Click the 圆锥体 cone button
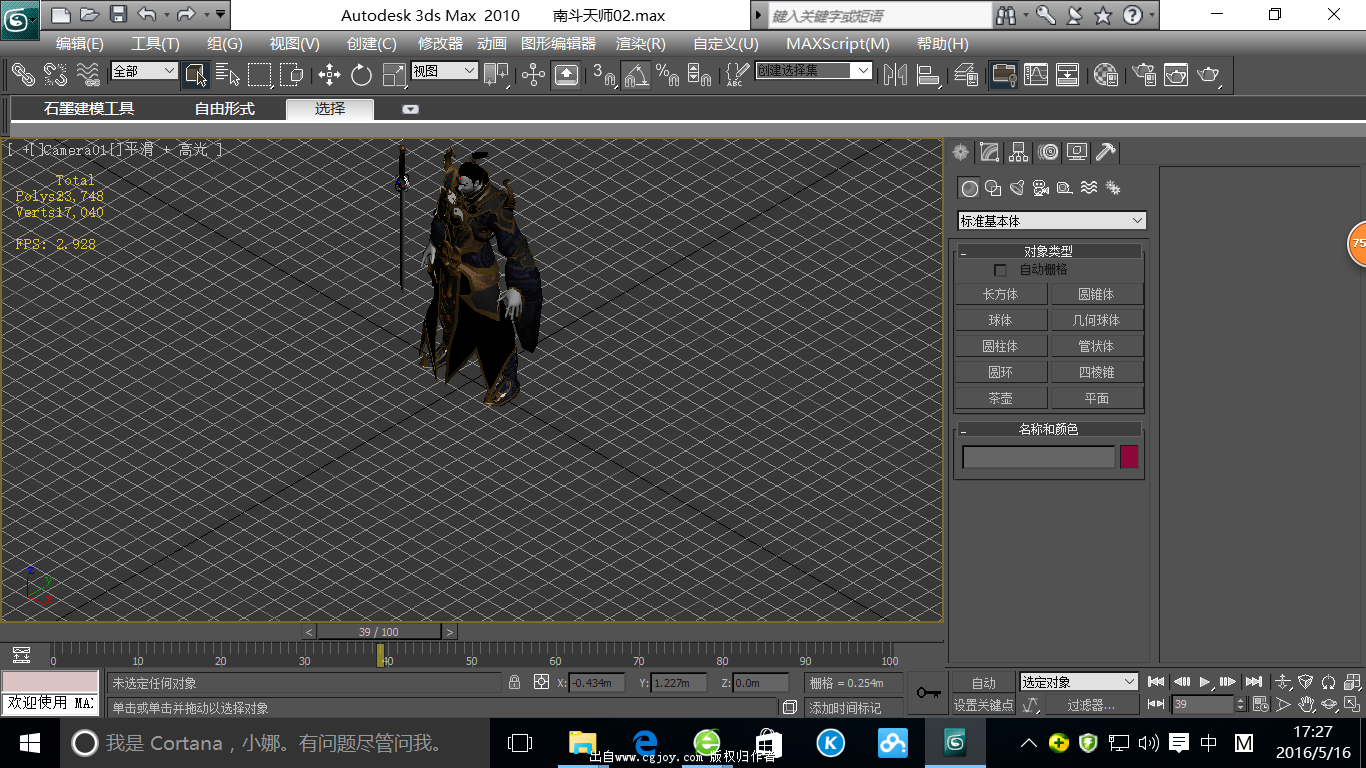This screenshot has width=1366, height=768. 1096,294
